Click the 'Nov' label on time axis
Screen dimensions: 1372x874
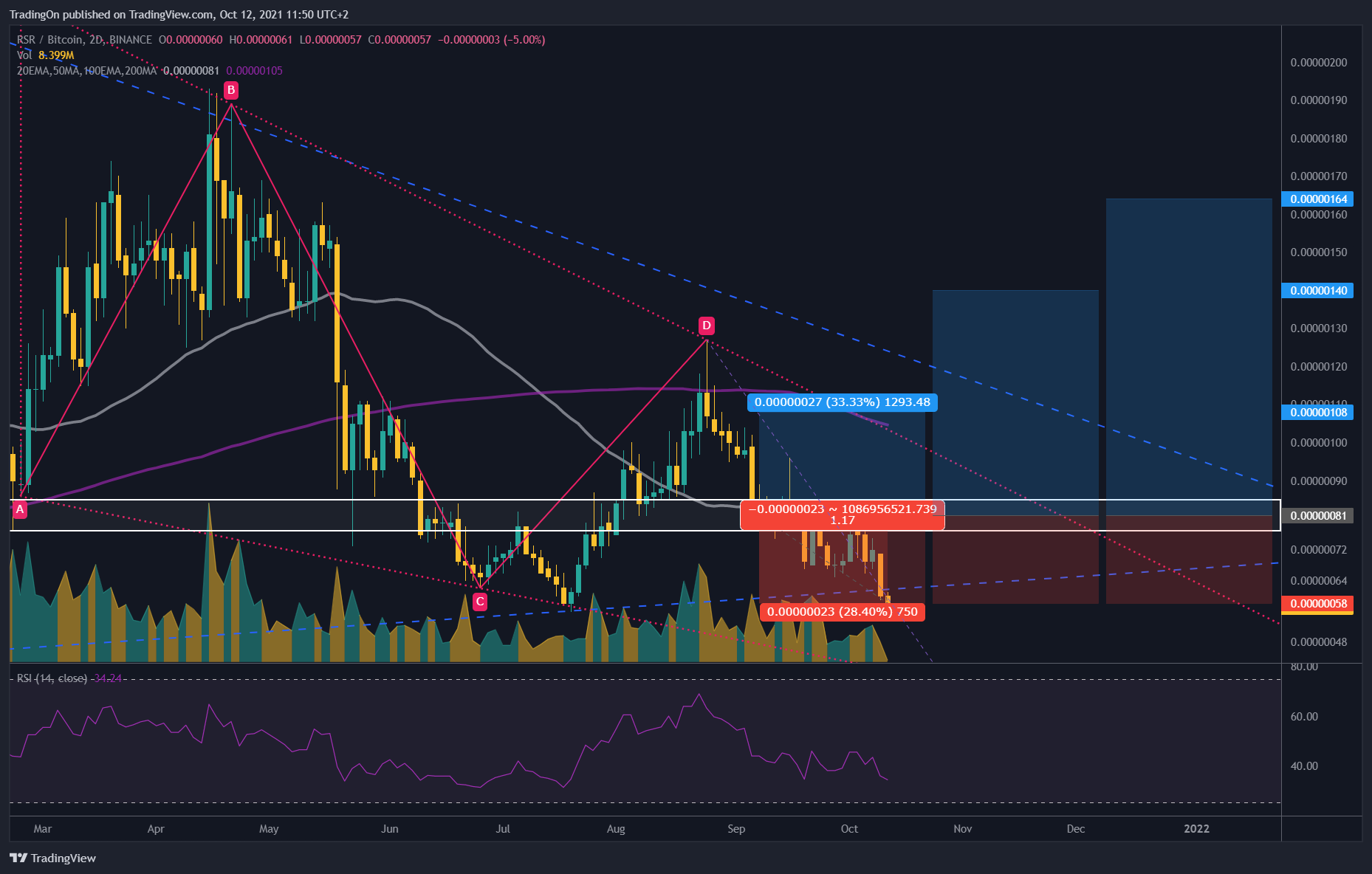tap(963, 828)
